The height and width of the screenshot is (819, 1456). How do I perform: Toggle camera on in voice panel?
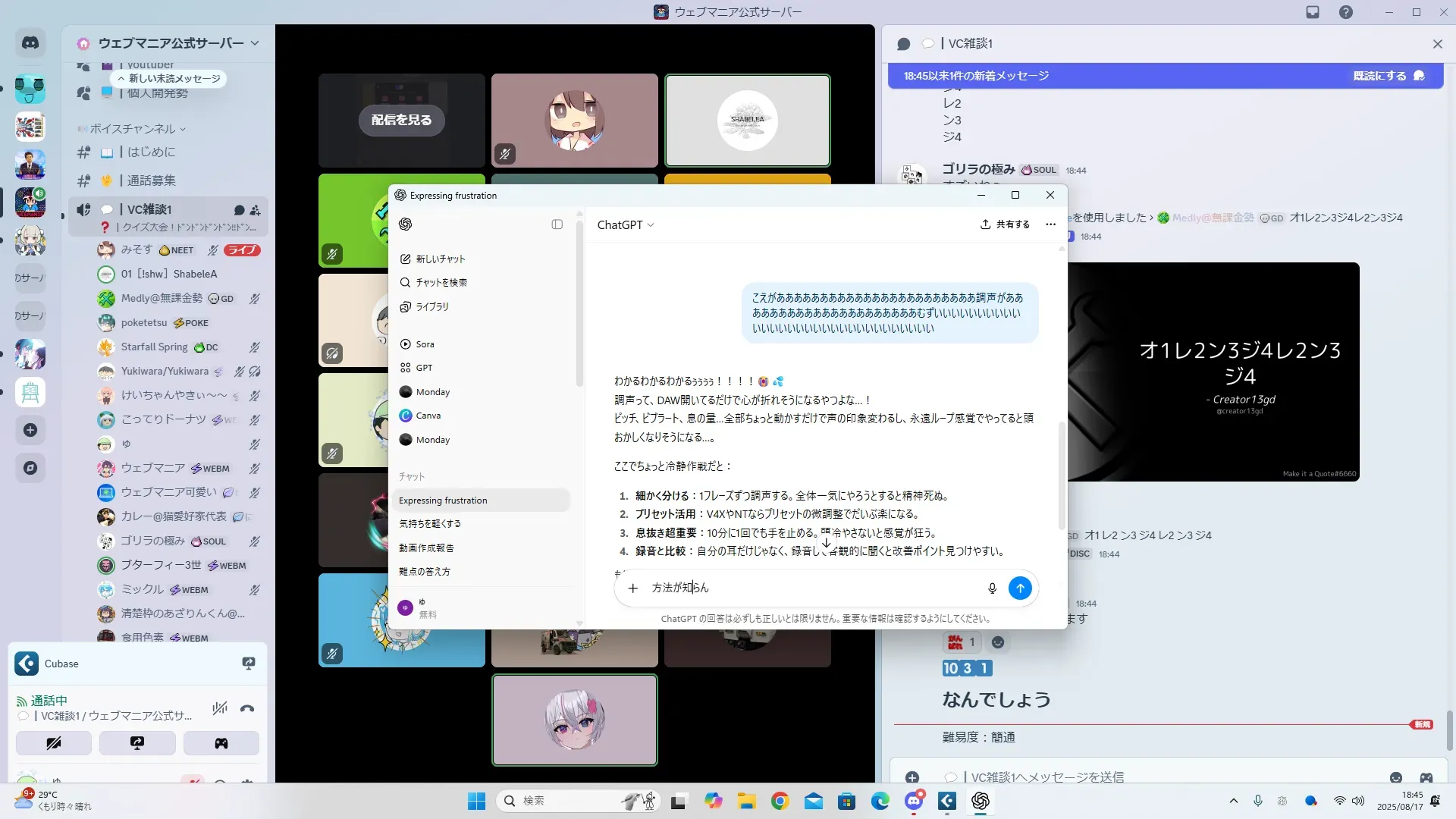click(54, 743)
